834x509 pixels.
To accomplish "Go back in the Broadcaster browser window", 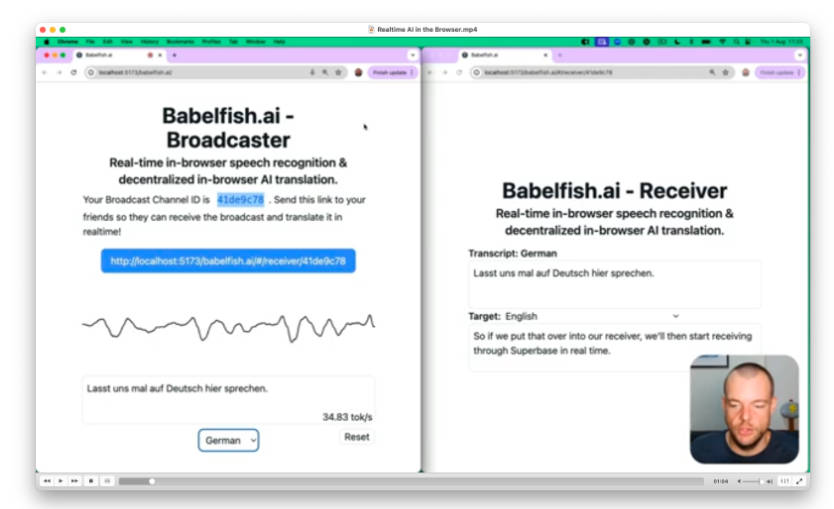I will (45, 72).
